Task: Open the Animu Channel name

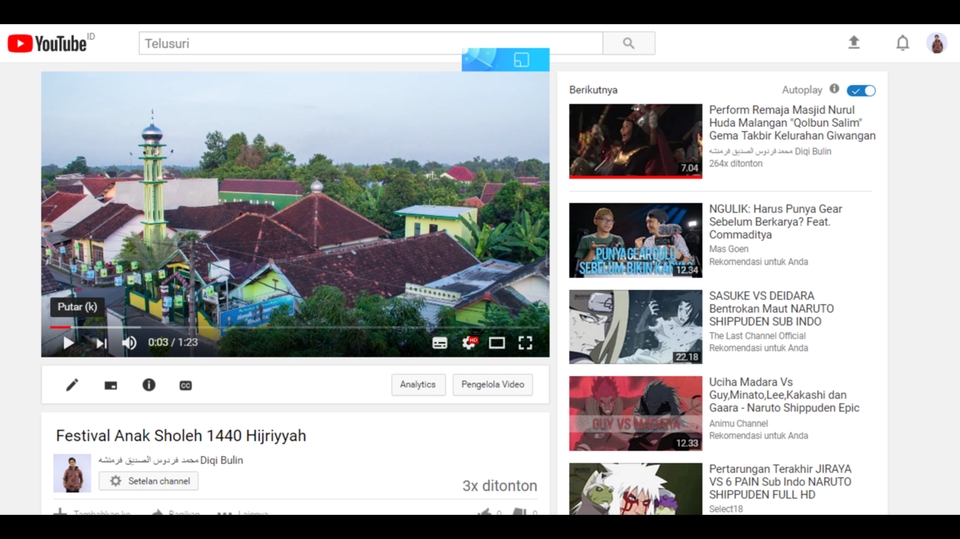Action: click(x=738, y=423)
